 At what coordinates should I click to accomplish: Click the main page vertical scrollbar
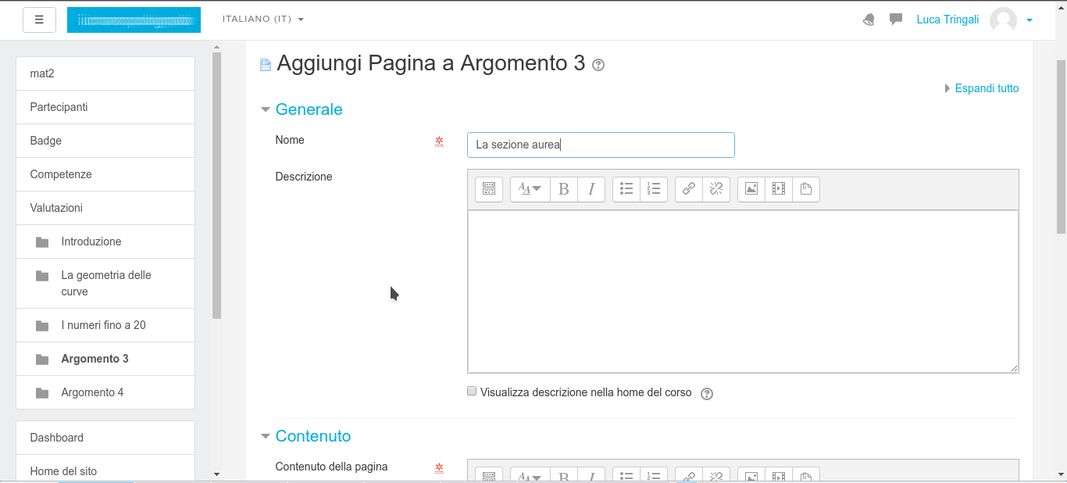[1061, 146]
